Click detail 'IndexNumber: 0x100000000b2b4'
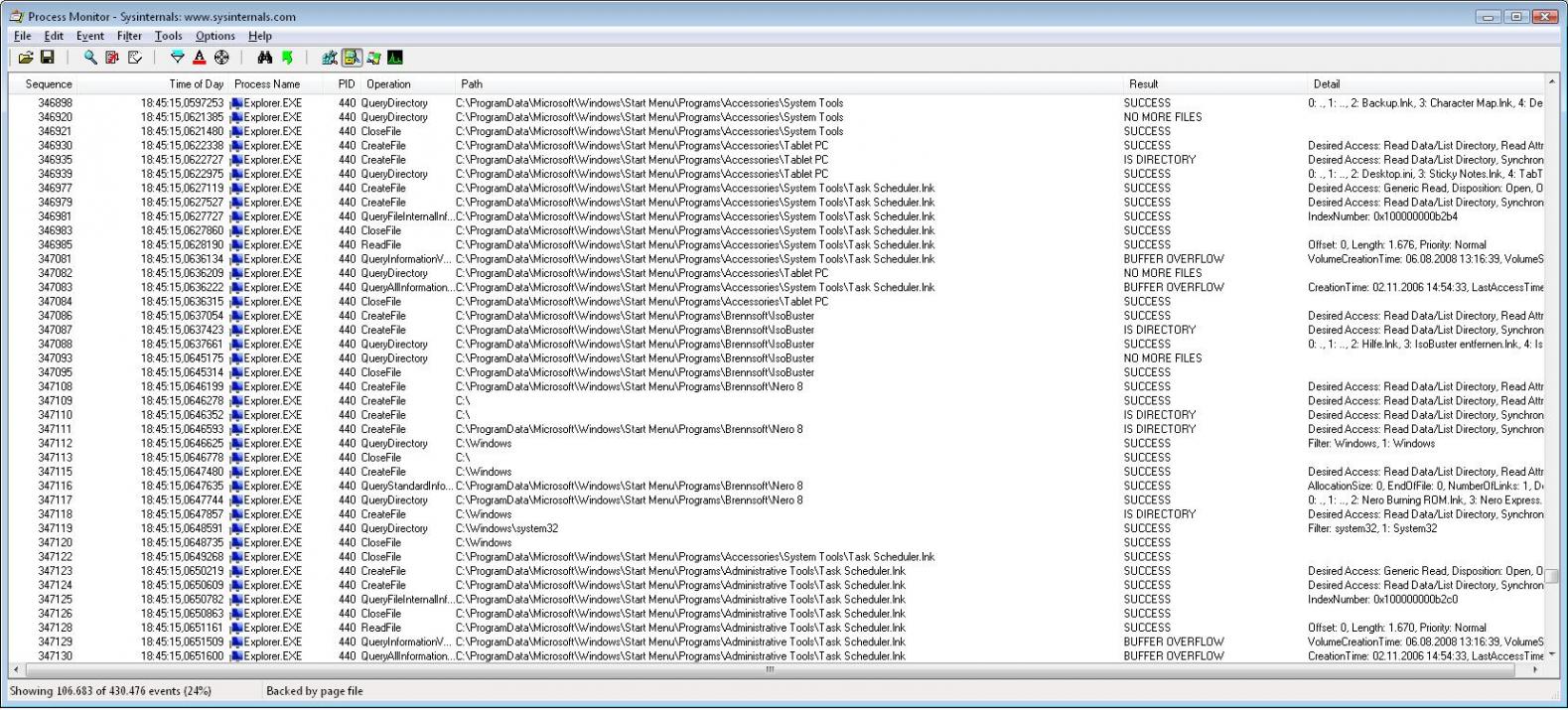Viewport: 1568px width, 710px height. click(x=1382, y=216)
